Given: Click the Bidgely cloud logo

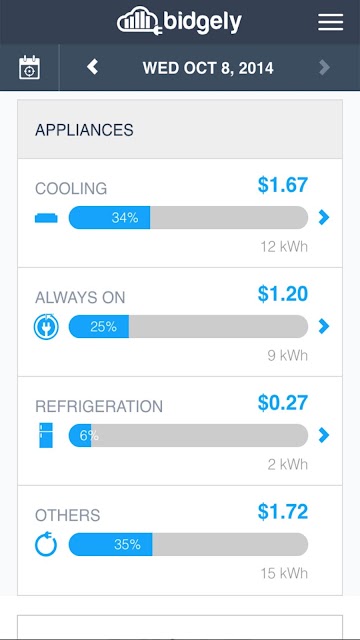Looking at the screenshot, I should coord(180,21).
